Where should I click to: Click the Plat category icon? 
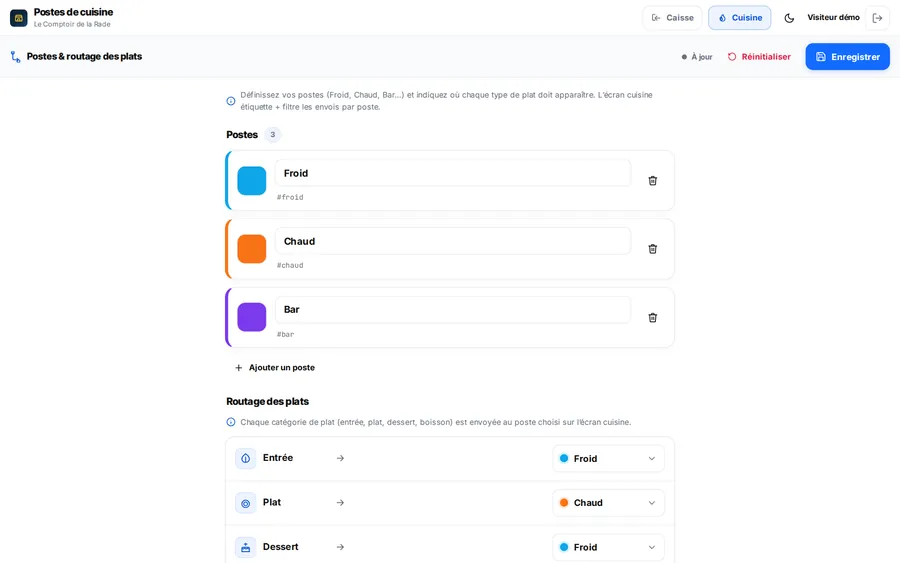pos(246,503)
